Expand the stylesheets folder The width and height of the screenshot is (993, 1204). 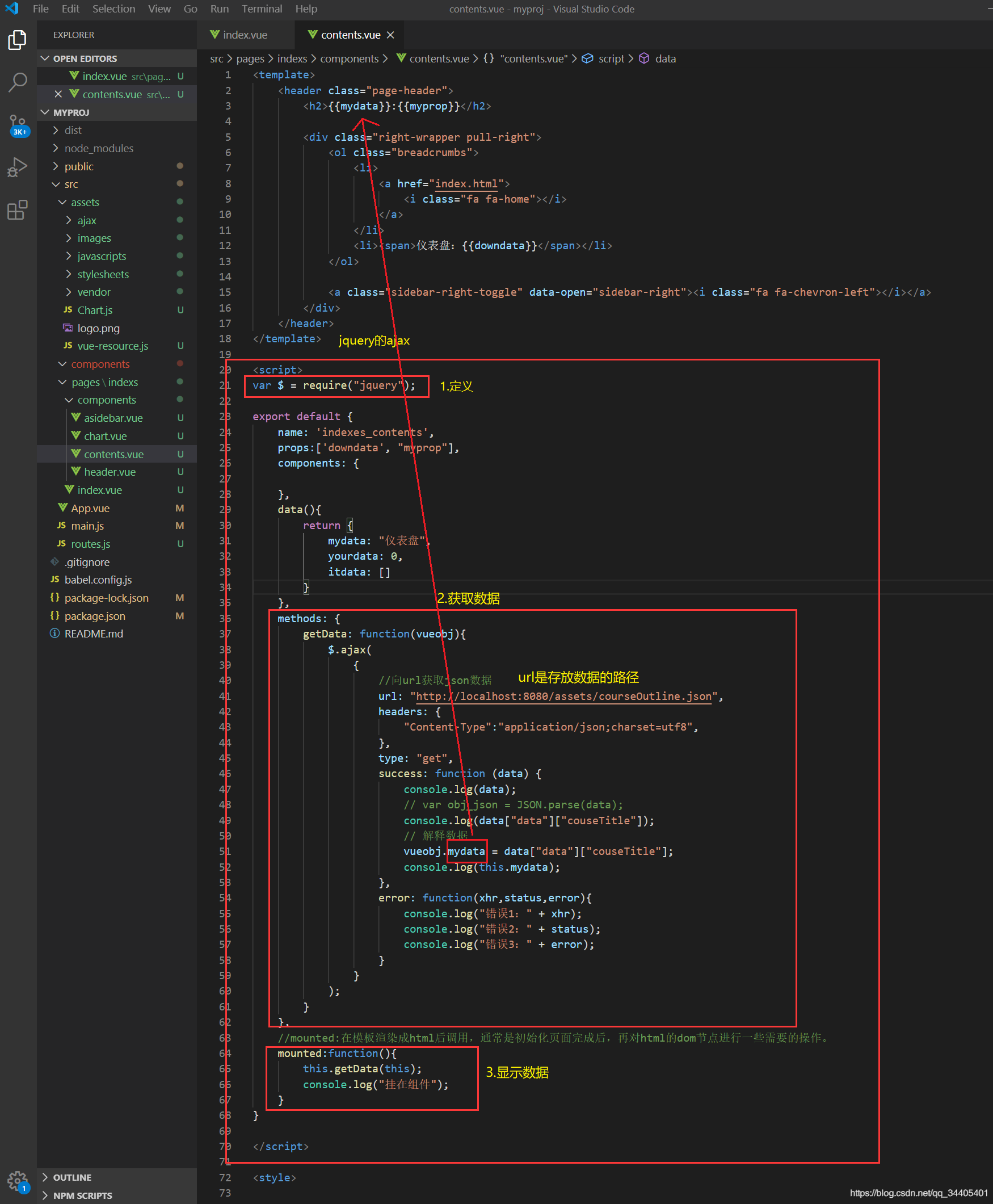pos(69,274)
